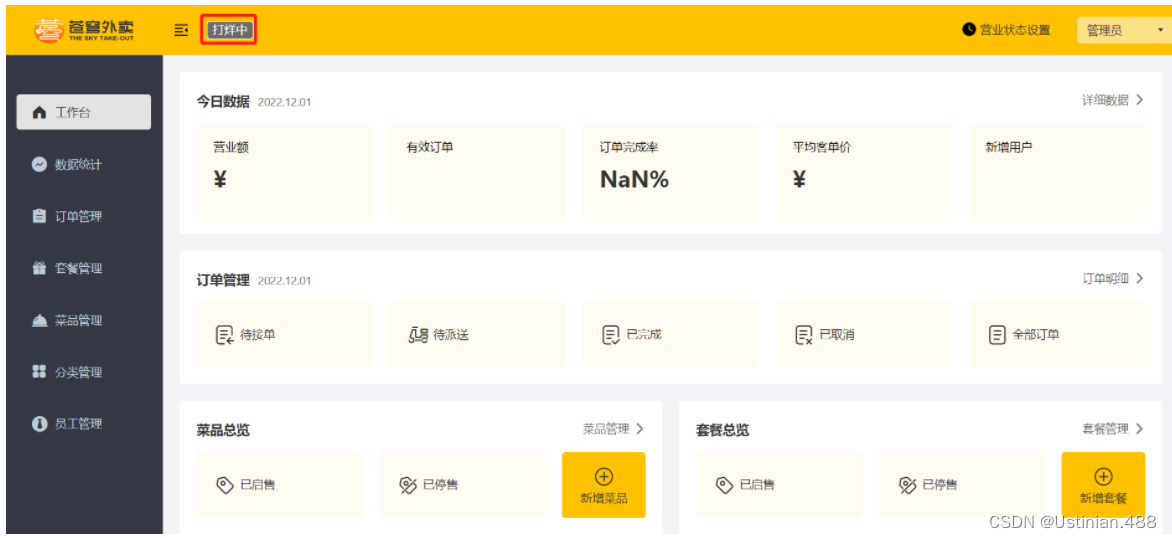Open the 已完成 orders card
Screen dimensions: 1172x538
pos(670,335)
